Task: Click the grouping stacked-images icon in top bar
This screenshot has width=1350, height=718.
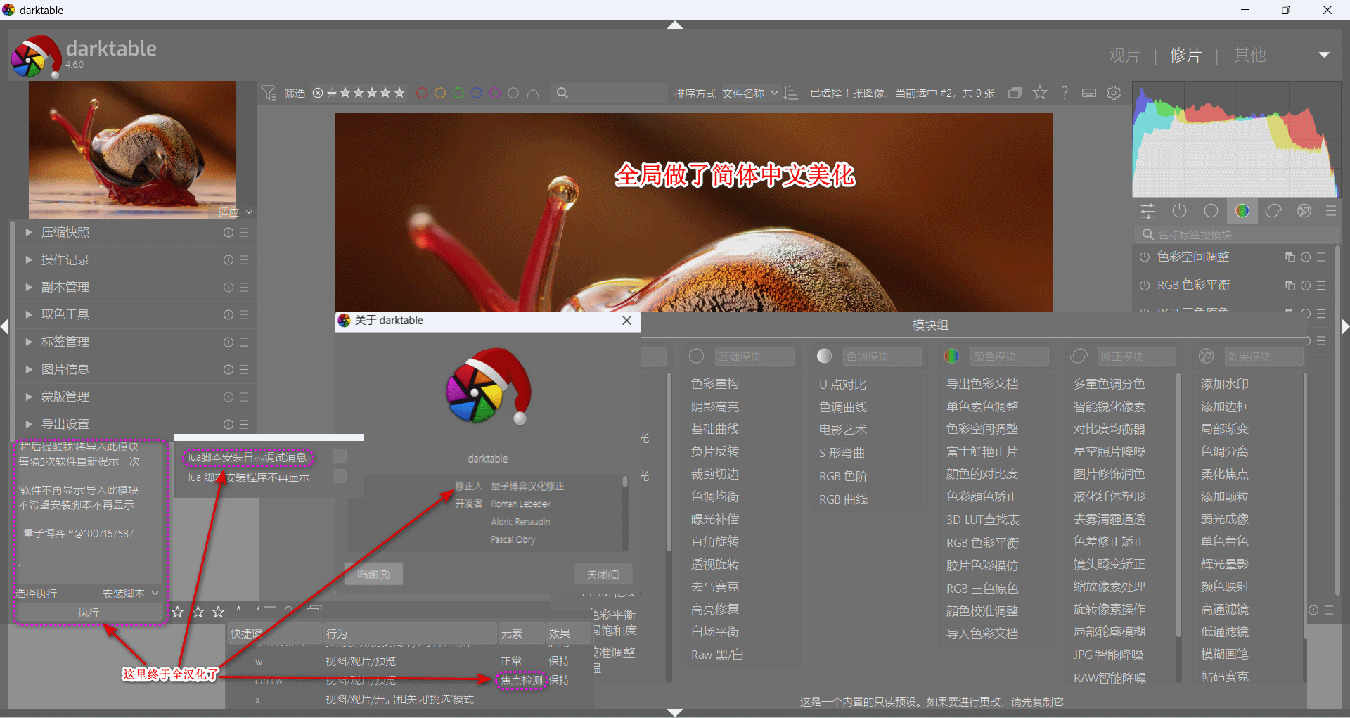Action: 1015,93
